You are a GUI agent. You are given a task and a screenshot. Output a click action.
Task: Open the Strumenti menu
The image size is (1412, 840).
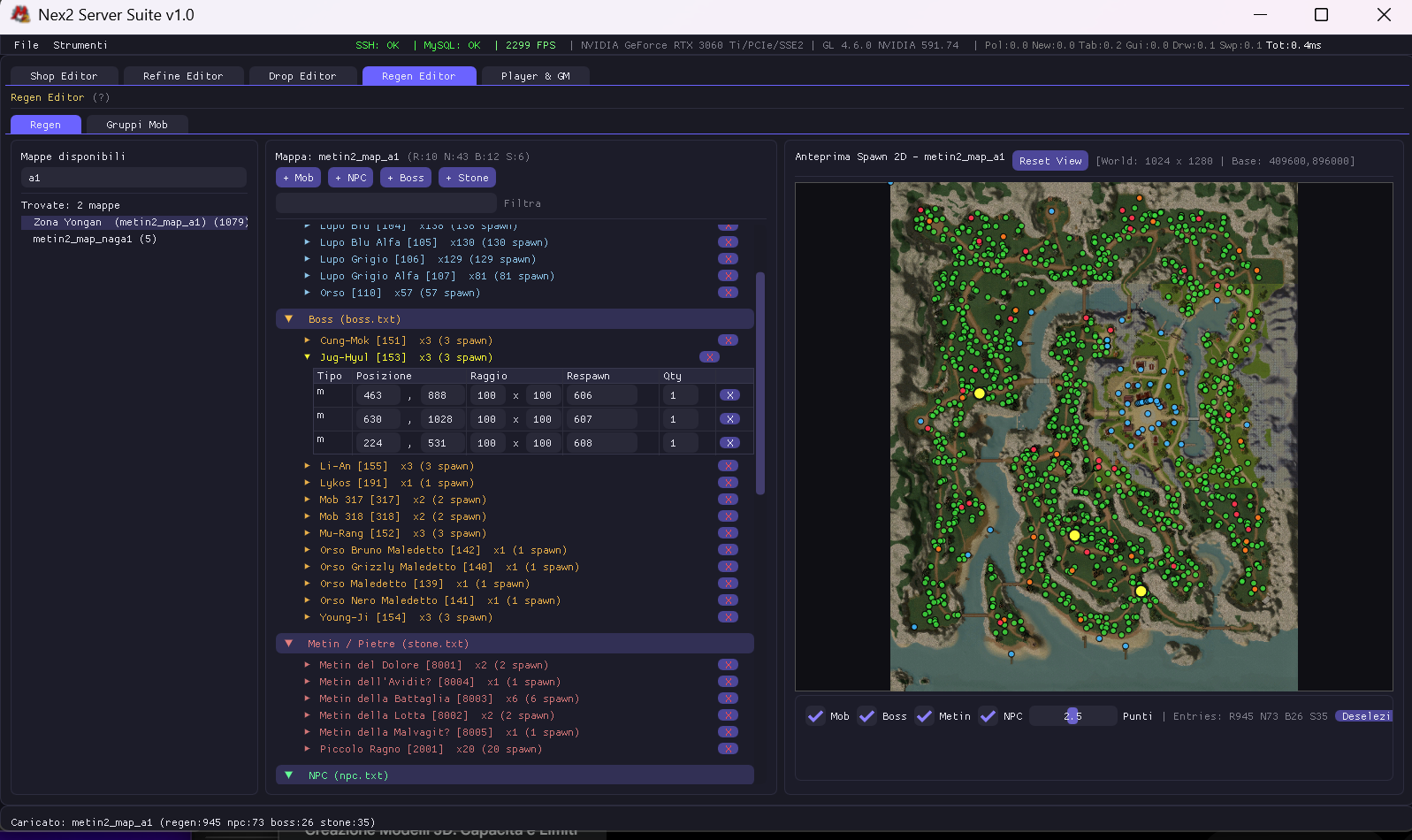pos(80,45)
